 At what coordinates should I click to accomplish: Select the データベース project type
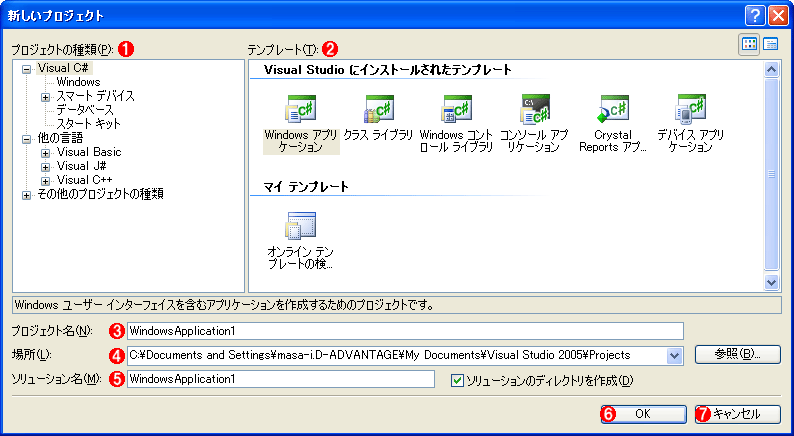point(85,110)
